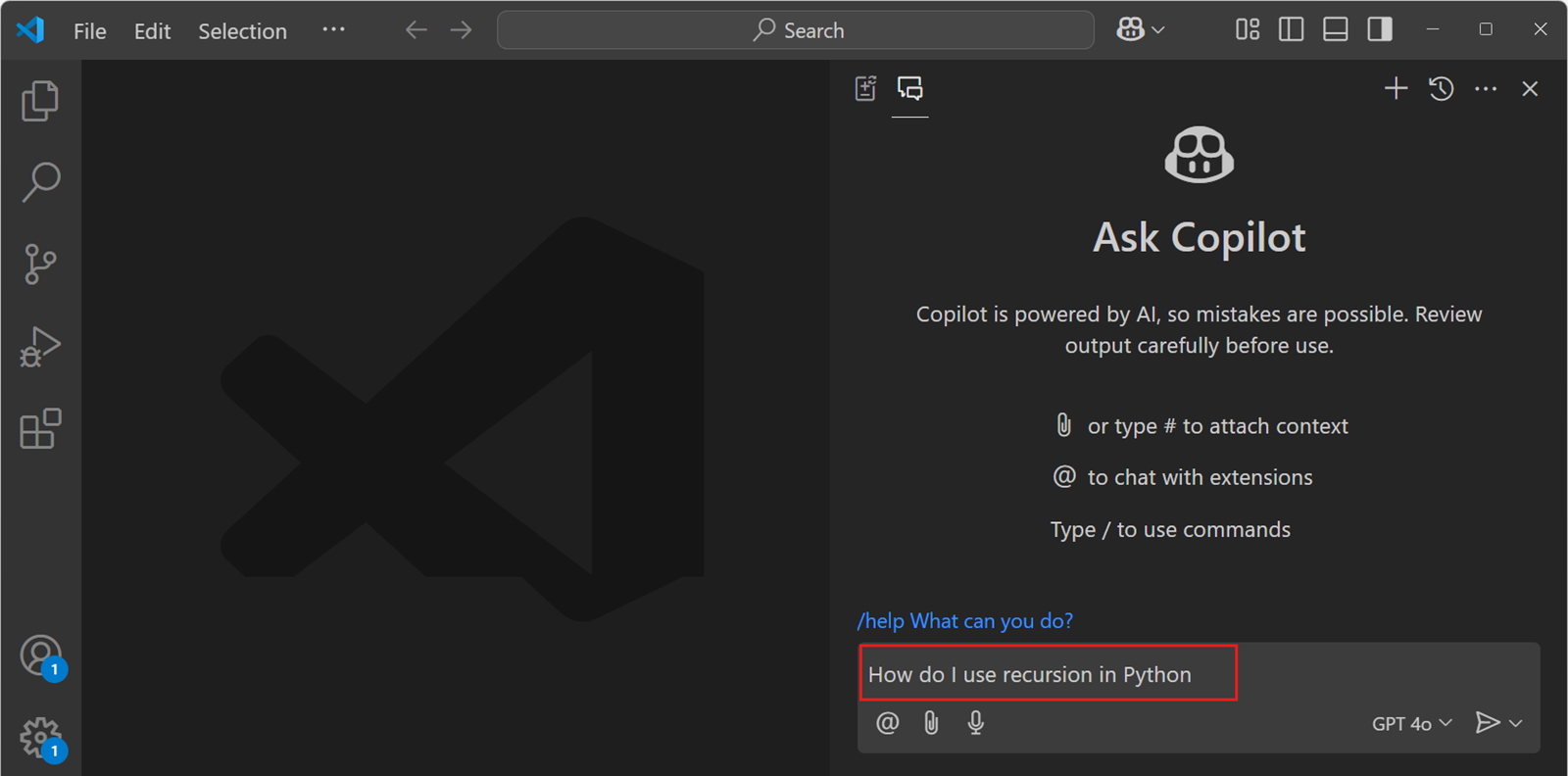Click the VS Code logo icon
1568x776 pixels.
[30, 30]
